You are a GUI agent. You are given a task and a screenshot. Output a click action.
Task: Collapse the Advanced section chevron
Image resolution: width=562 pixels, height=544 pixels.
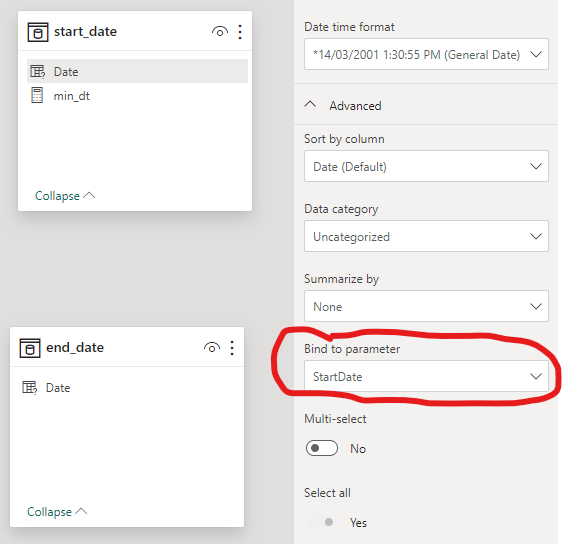click(x=310, y=105)
